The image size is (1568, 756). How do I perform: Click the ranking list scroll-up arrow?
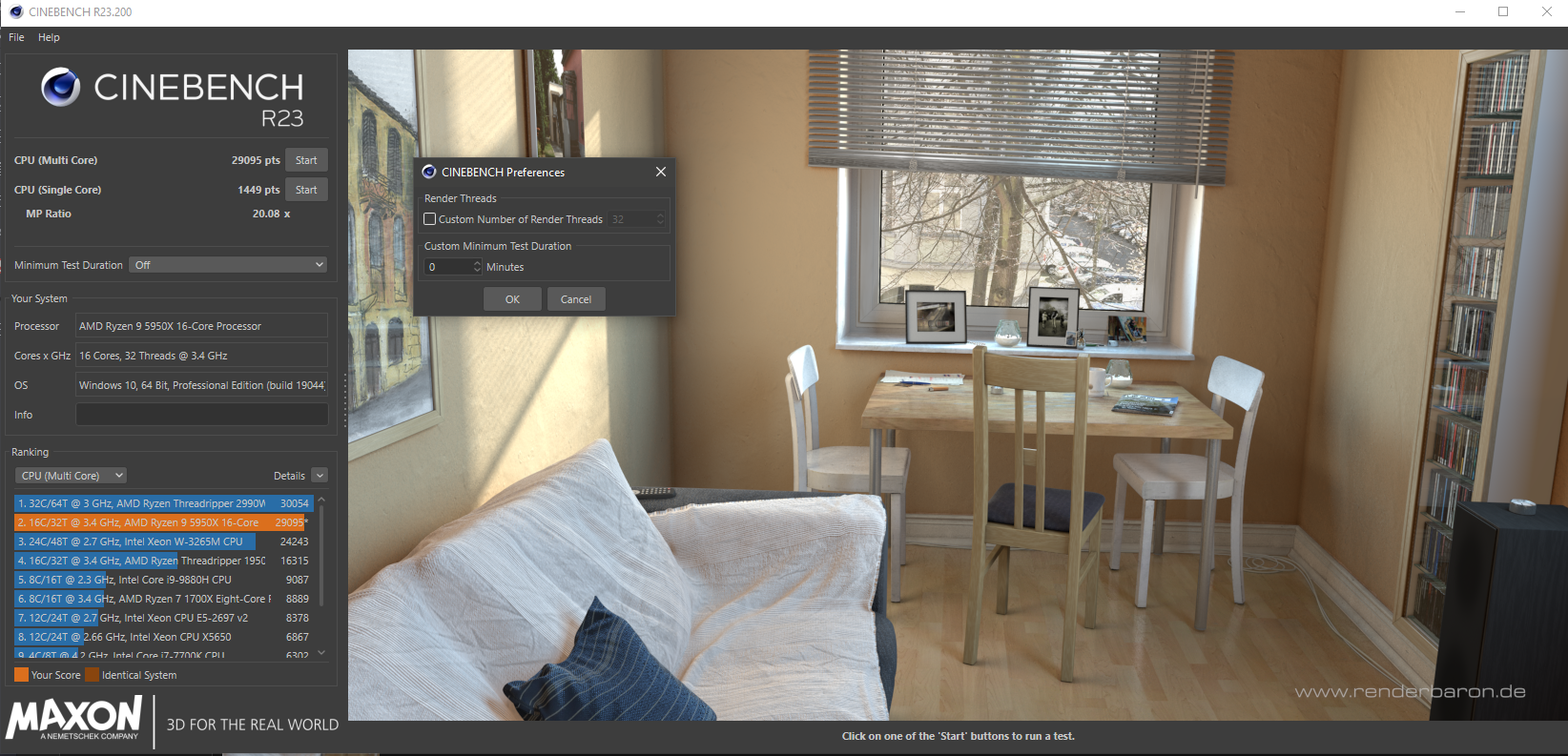click(x=321, y=500)
